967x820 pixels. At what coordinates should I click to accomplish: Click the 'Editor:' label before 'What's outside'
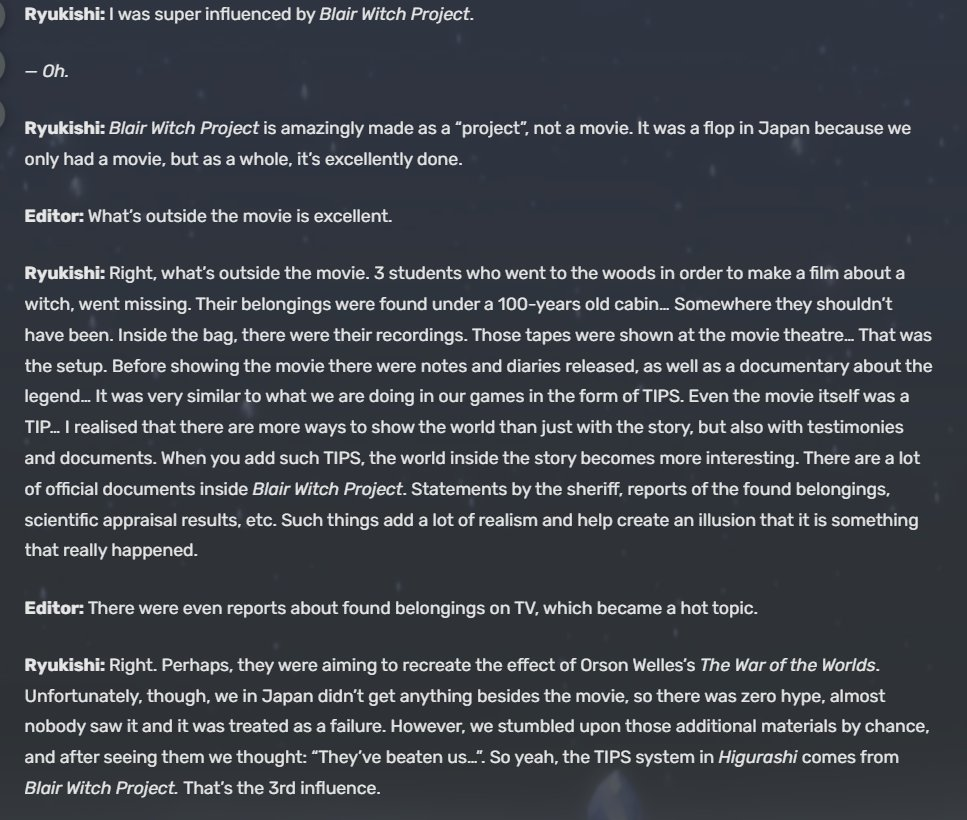54,216
